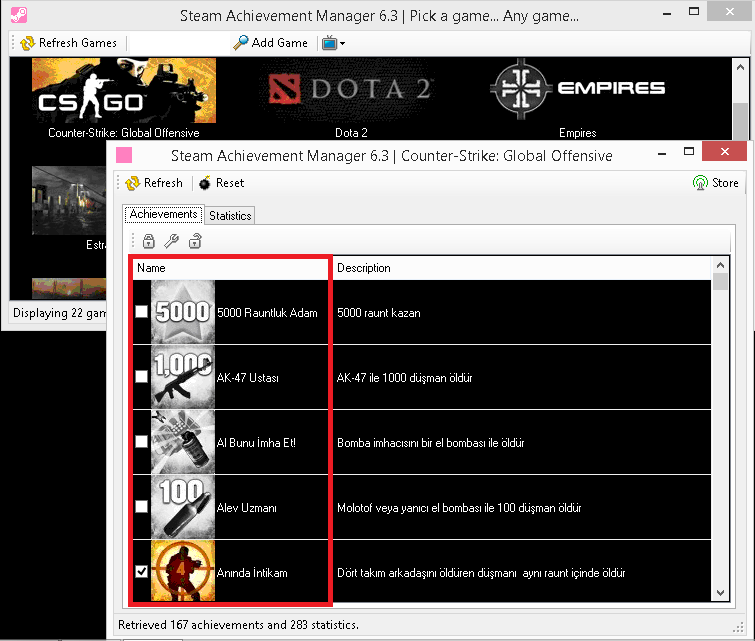Click the invert selection wrench icon

pos(171,241)
